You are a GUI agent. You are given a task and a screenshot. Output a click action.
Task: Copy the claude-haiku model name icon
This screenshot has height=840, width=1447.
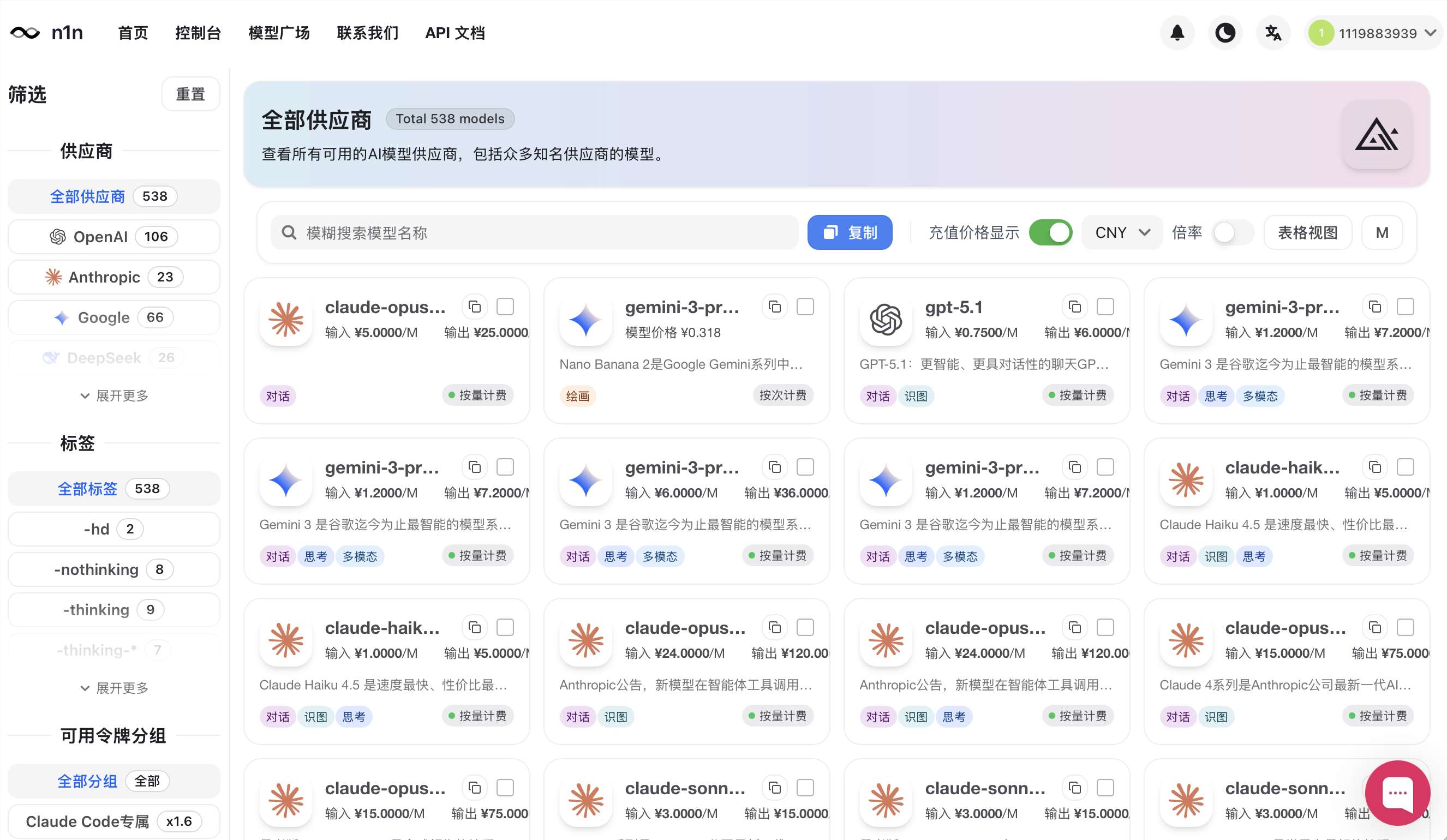click(x=1374, y=467)
